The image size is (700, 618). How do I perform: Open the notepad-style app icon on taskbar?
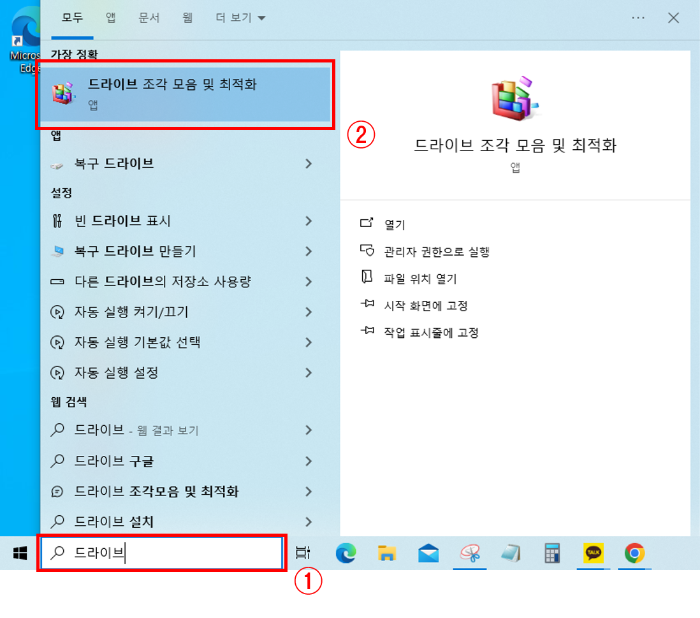(511, 553)
